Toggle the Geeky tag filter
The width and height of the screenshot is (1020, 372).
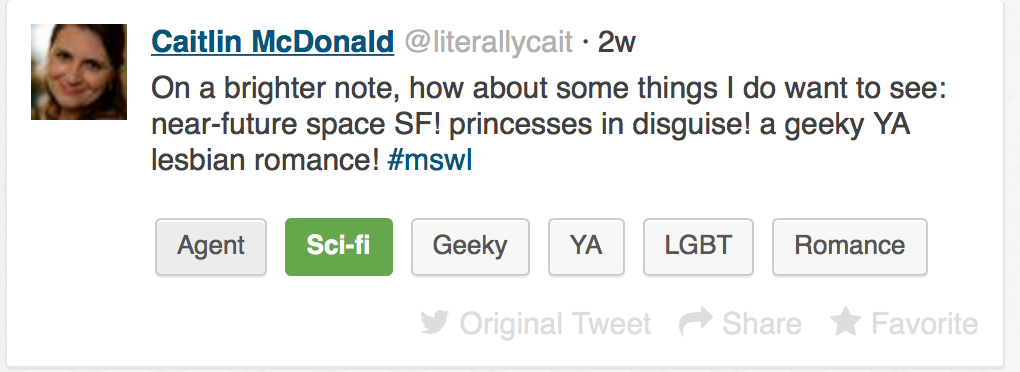470,246
